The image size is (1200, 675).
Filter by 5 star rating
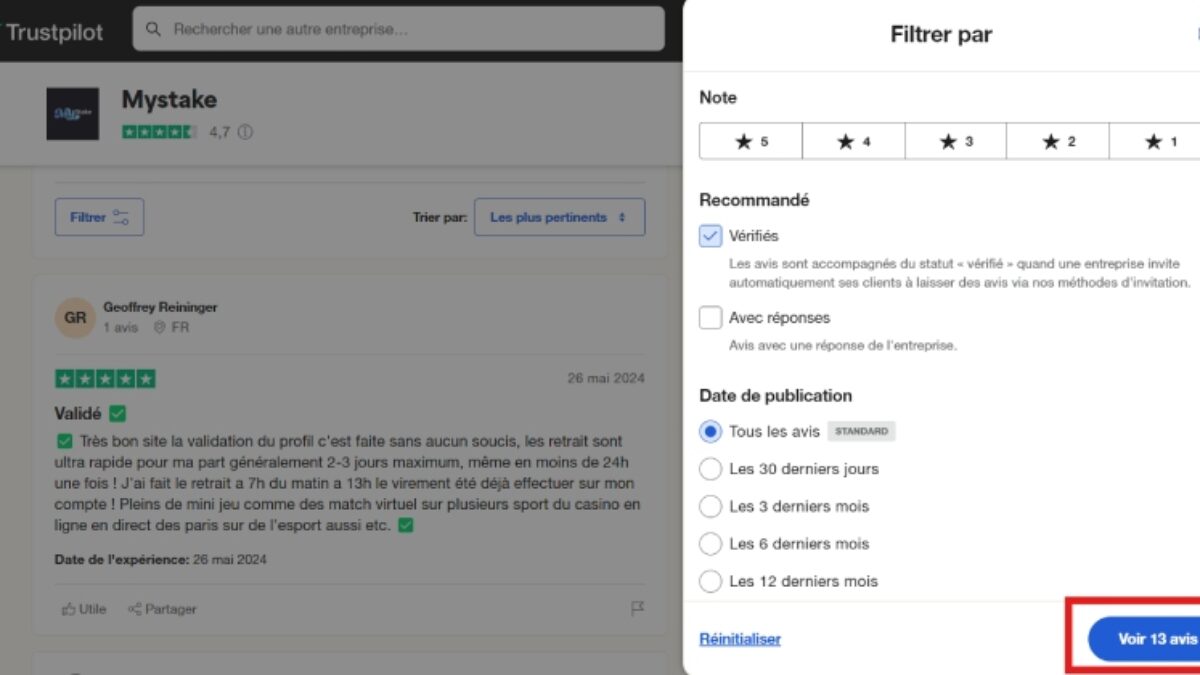point(751,141)
